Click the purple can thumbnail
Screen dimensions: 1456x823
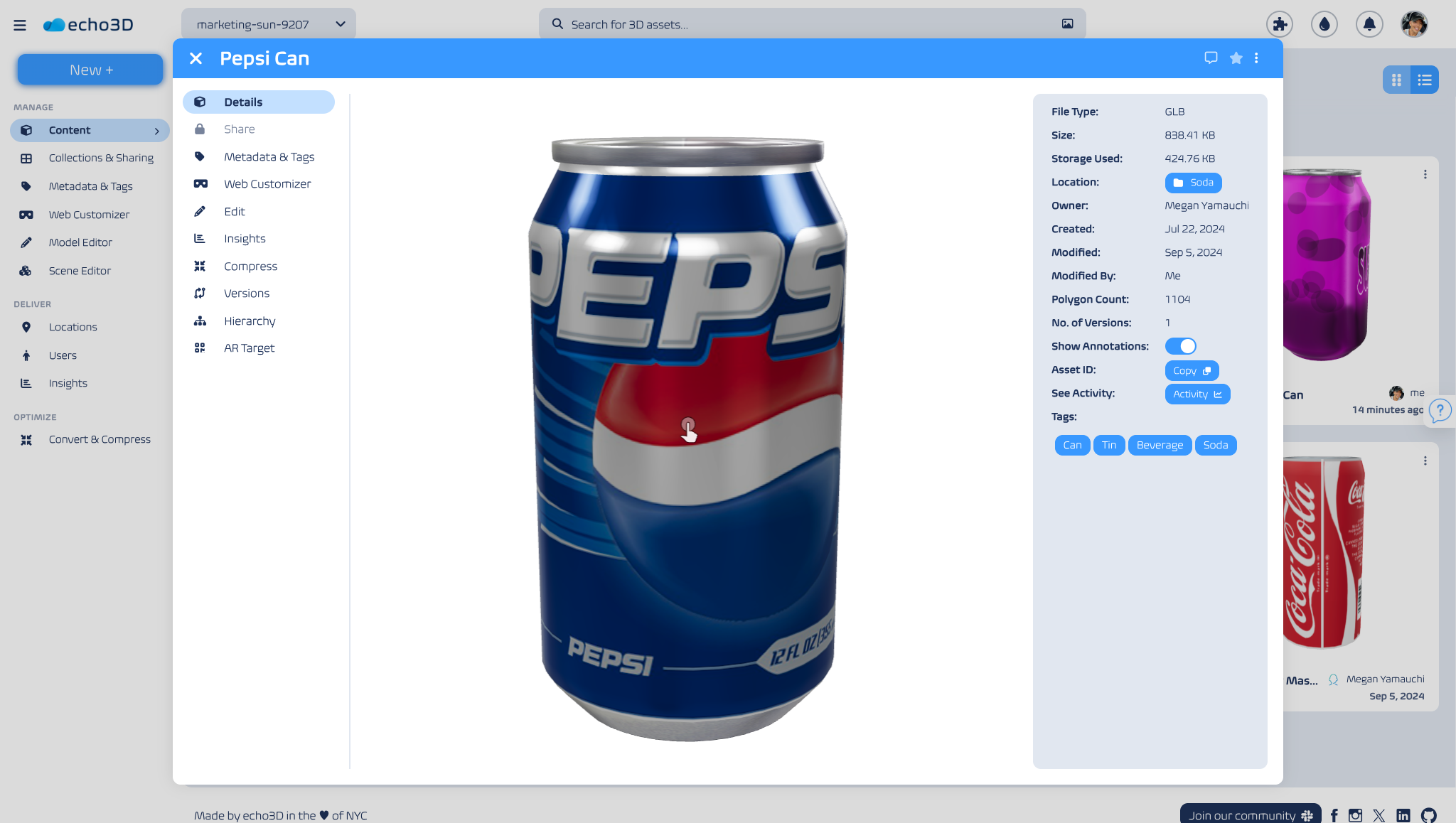coord(1327,264)
